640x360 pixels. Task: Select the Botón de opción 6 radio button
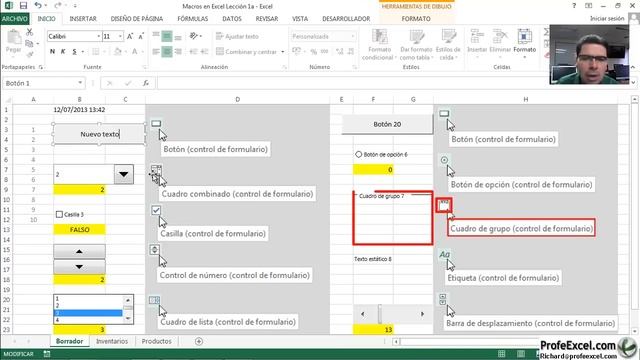[x=358, y=154]
